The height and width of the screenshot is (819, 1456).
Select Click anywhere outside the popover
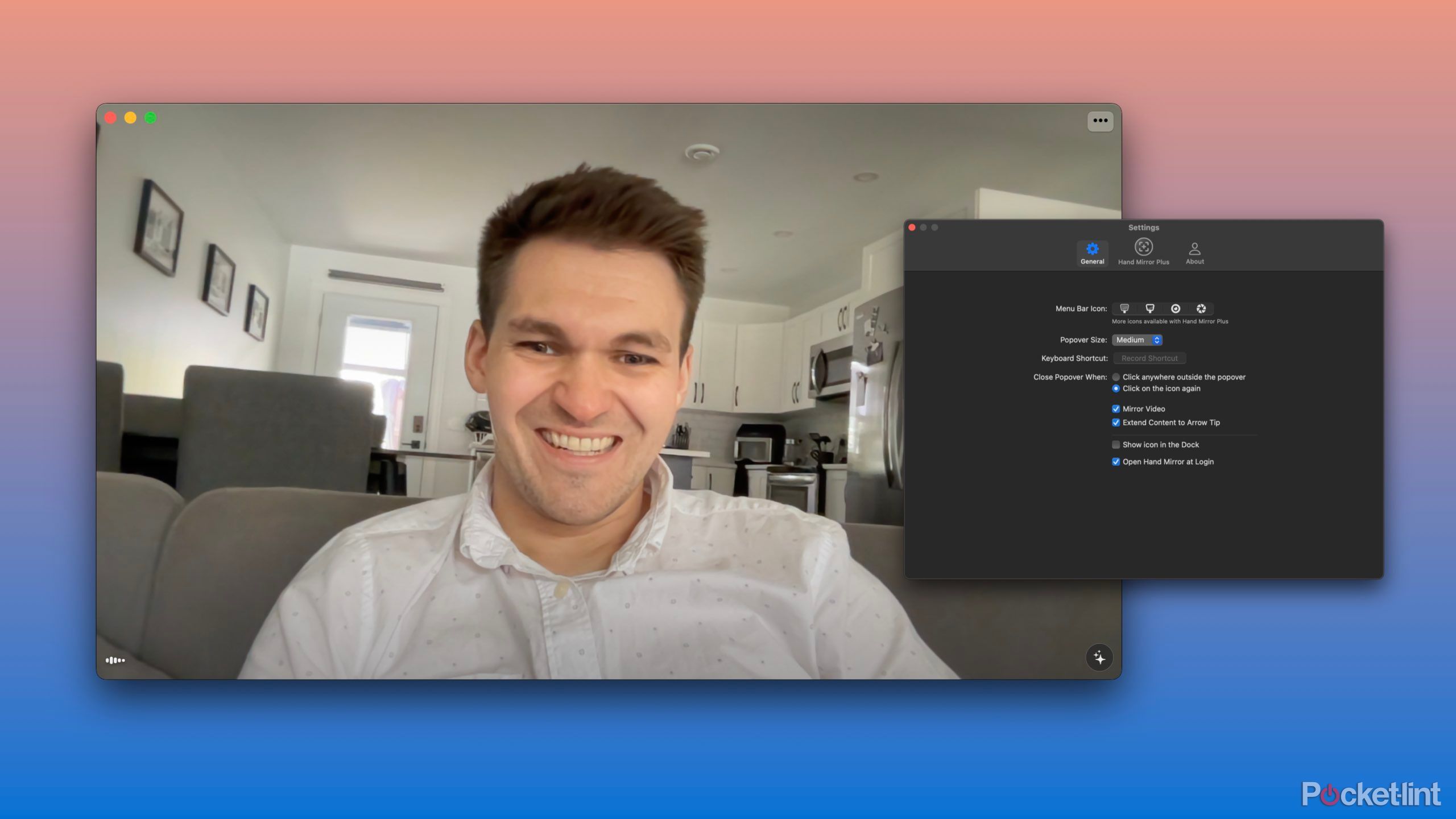coord(1116,377)
